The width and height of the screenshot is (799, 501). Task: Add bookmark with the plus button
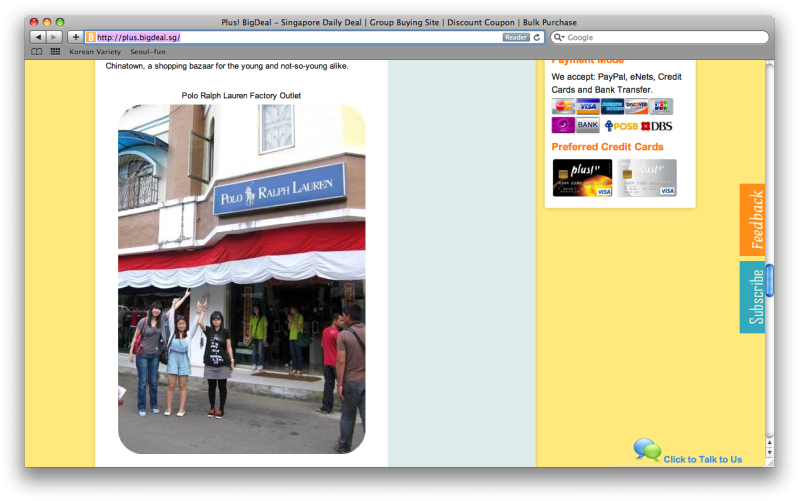pyautogui.click(x=75, y=37)
